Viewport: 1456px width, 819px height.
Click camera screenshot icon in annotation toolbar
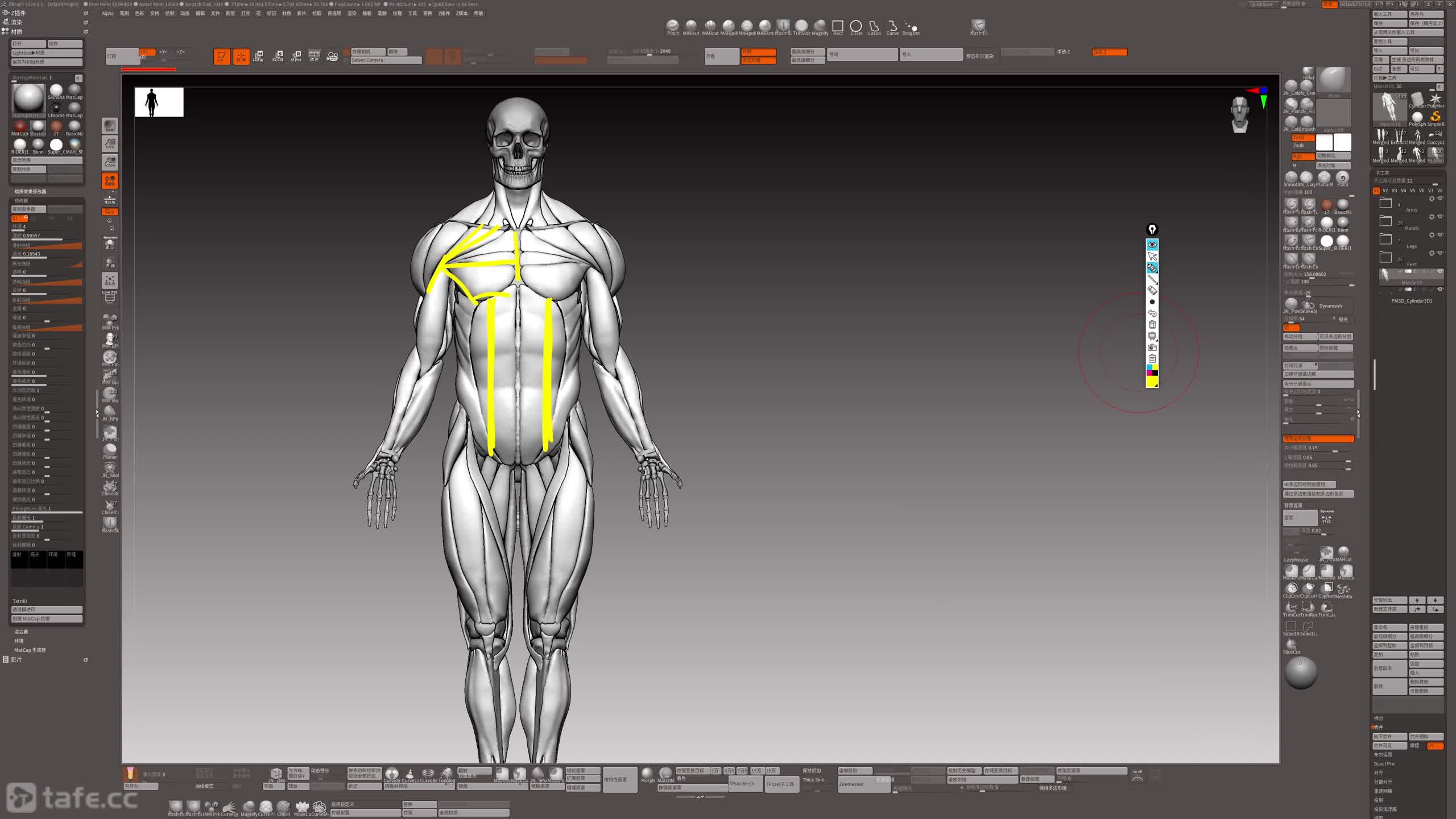click(x=1152, y=348)
